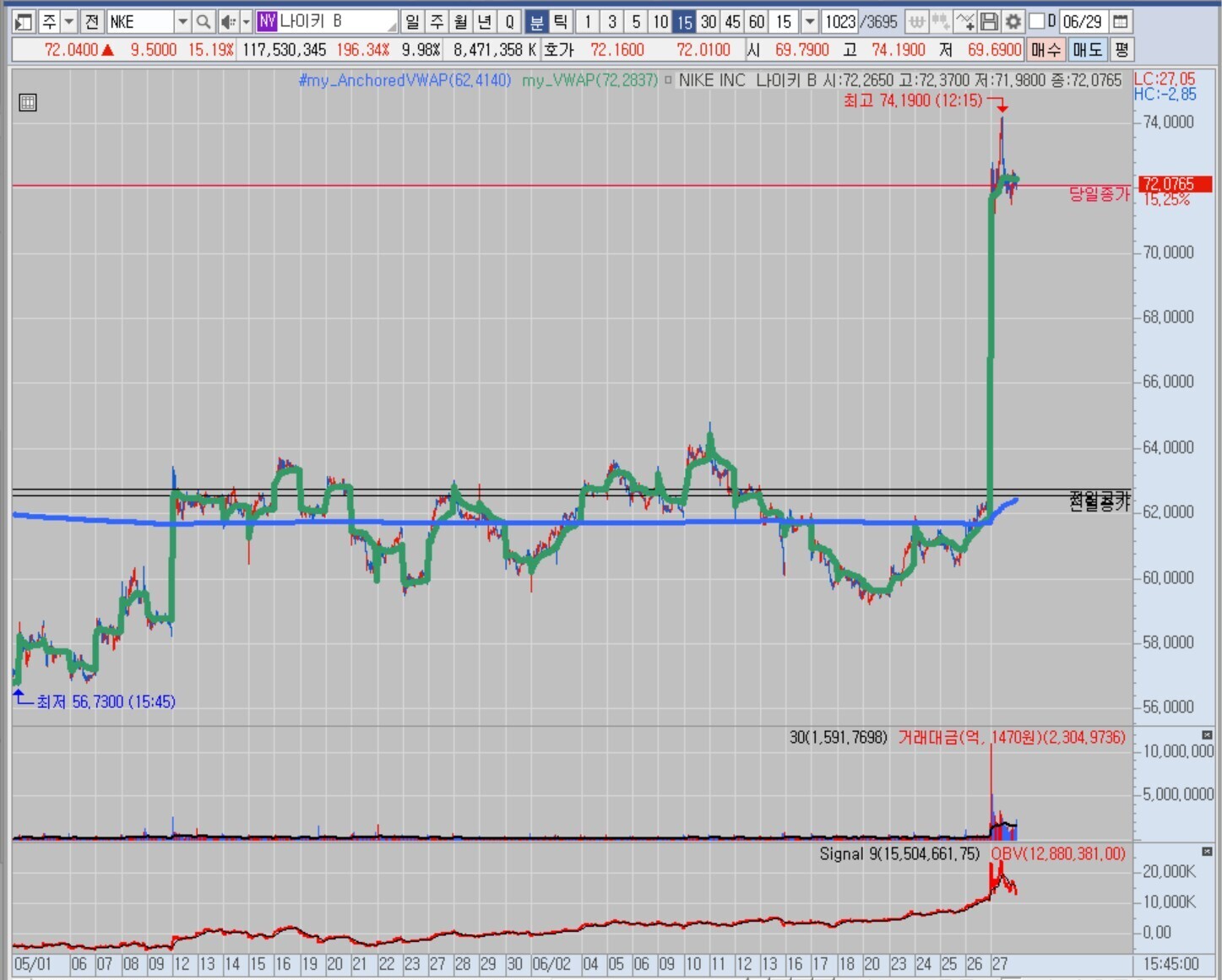Close the OBV panel with its x icon
Image resolution: width=1222 pixels, height=980 pixels.
1207,852
